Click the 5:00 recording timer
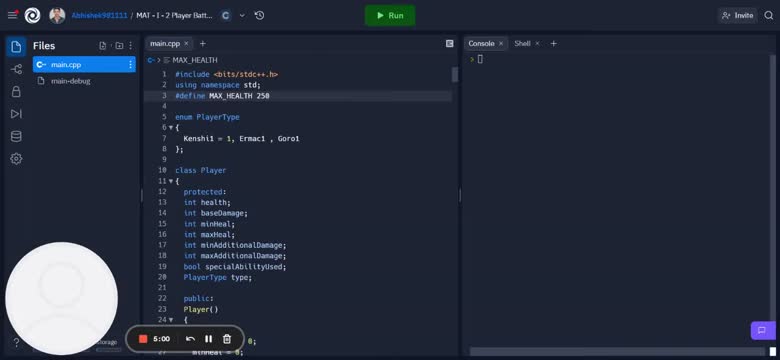 click(x=161, y=339)
